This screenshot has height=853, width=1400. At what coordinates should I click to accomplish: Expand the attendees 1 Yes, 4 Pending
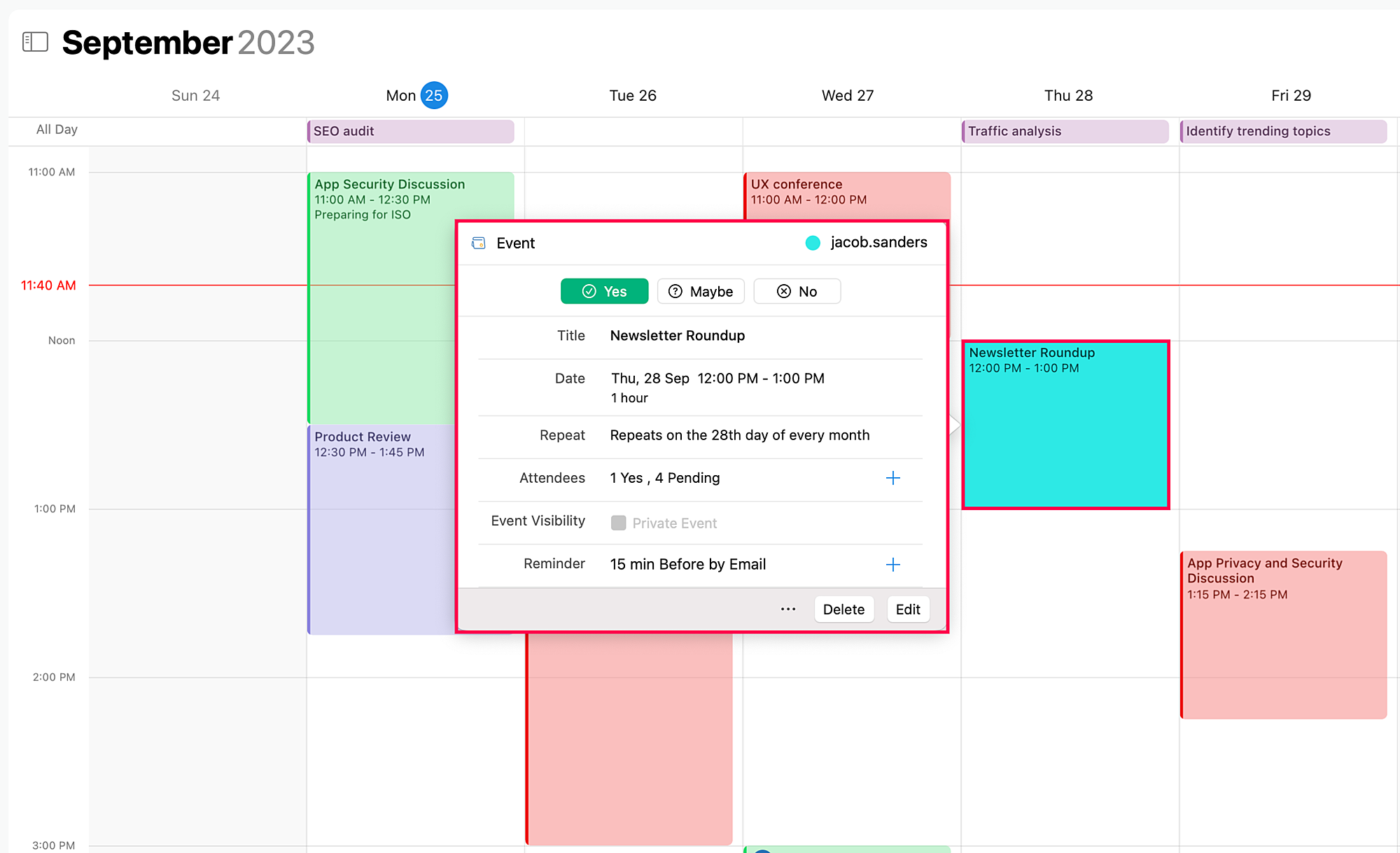coord(664,478)
